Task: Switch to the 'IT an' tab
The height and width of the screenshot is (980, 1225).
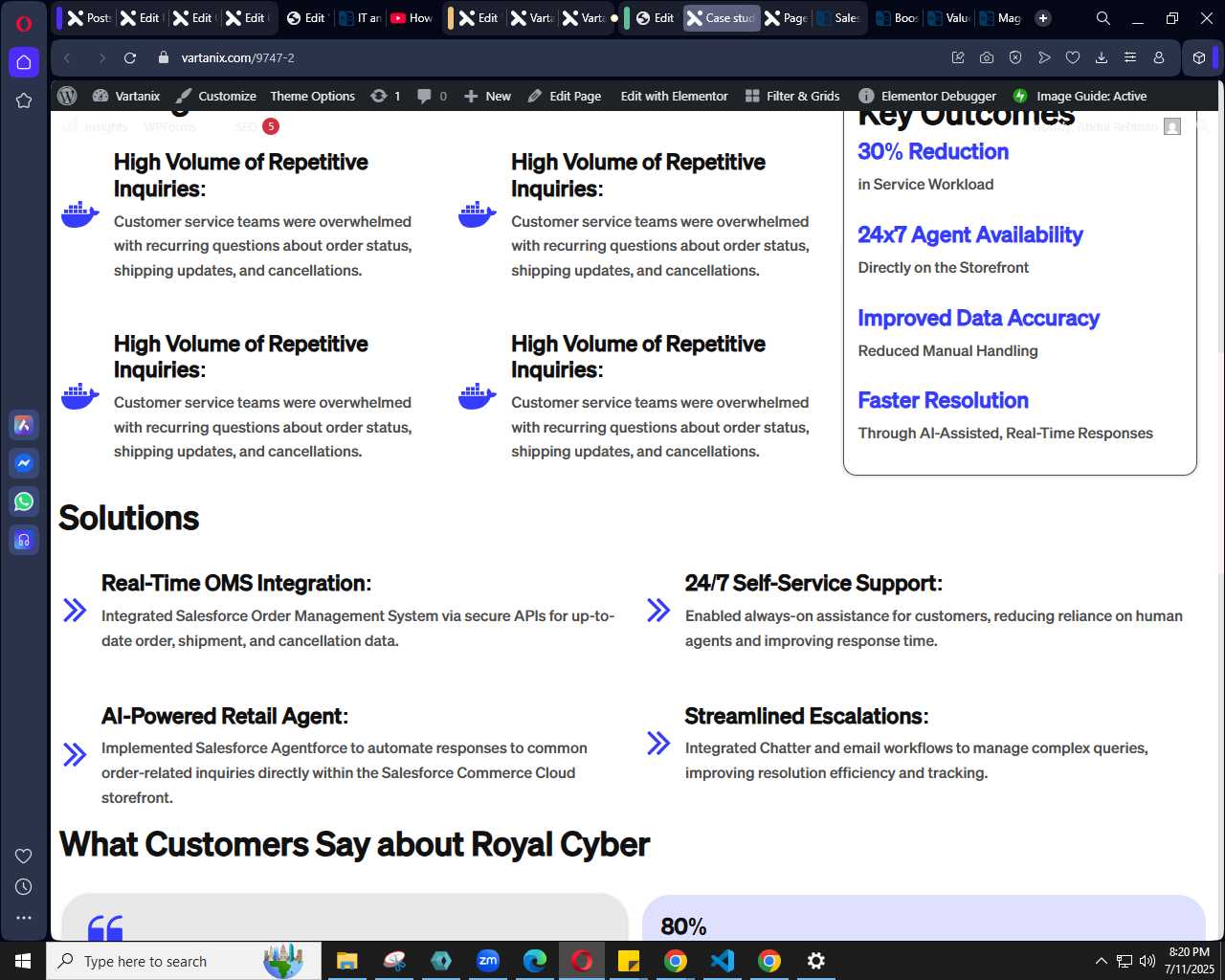Action: click(360, 18)
